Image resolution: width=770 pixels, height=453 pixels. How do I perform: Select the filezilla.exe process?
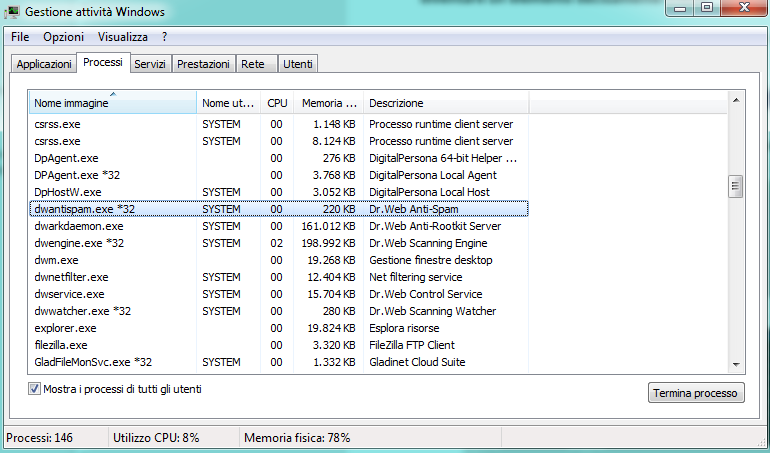[x=279, y=345]
